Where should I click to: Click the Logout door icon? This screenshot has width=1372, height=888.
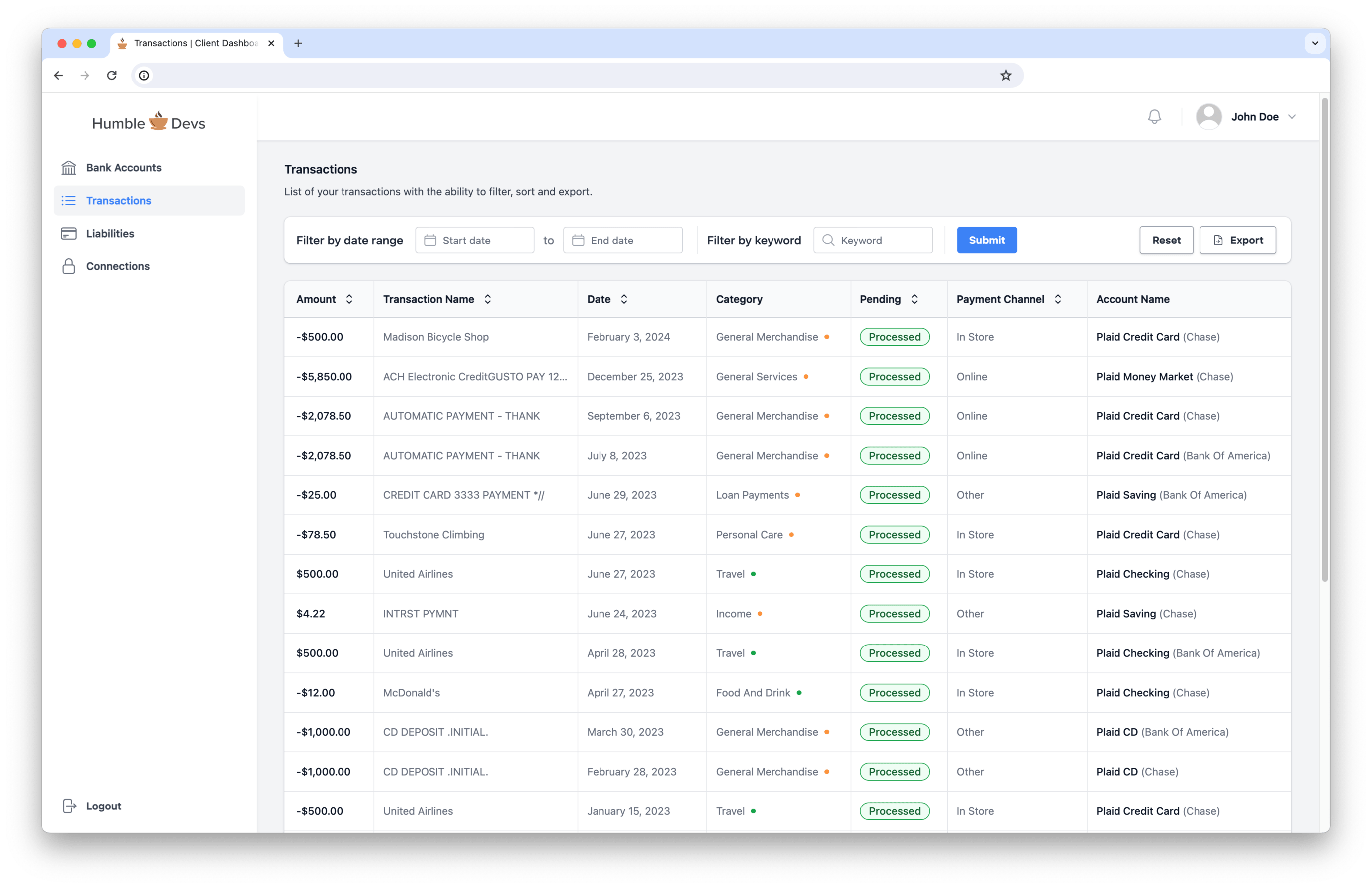pos(69,806)
